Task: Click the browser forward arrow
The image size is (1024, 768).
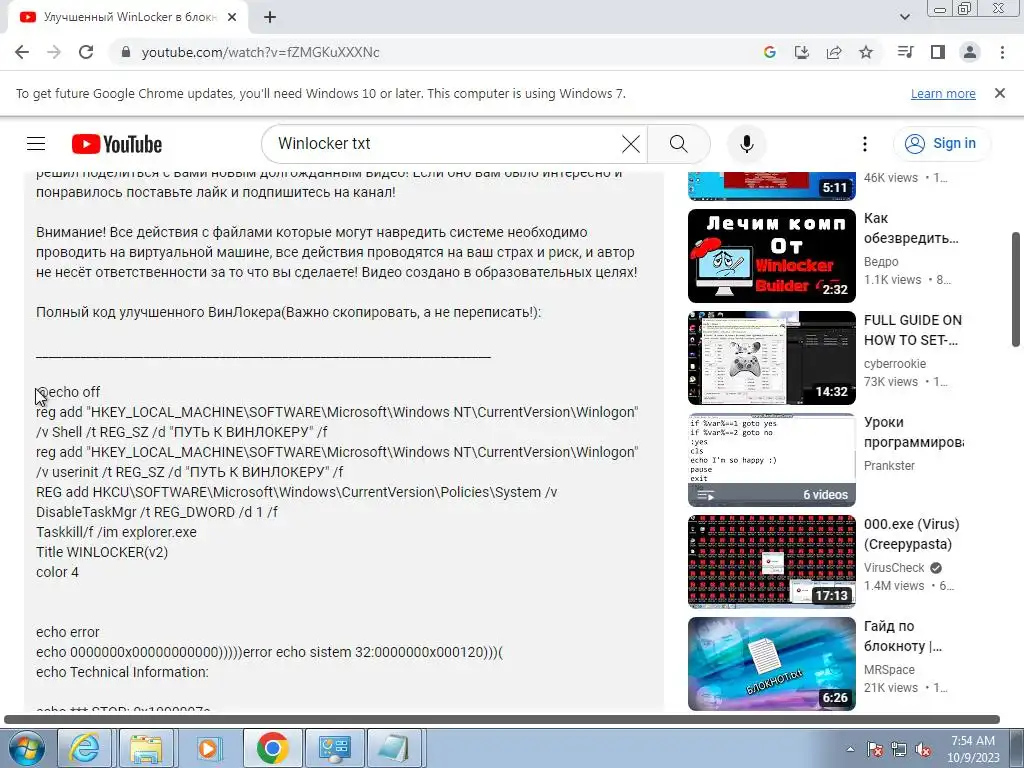Action: point(54,52)
